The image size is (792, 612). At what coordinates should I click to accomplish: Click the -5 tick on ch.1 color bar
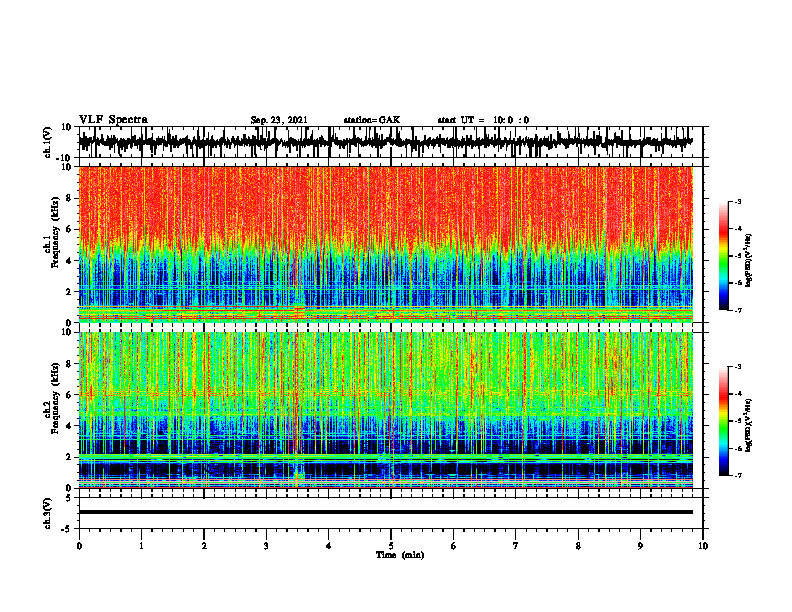pyautogui.click(x=738, y=256)
